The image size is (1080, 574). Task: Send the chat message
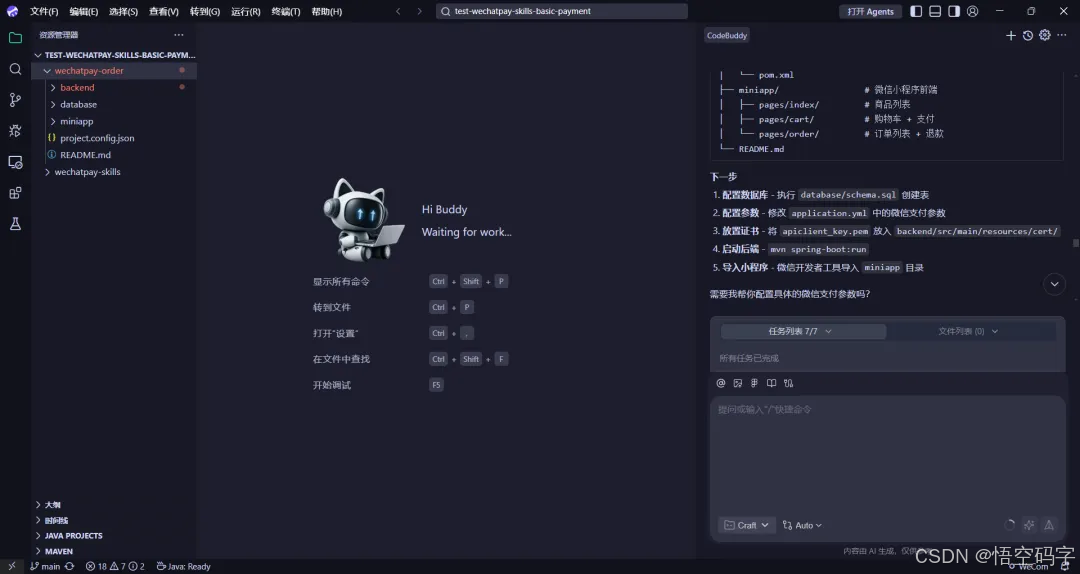pos(1049,525)
